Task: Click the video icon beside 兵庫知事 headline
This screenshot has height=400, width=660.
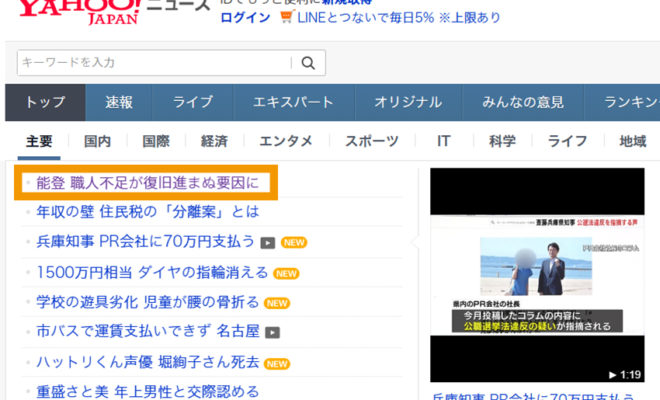Action: pyautogui.click(x=267, y=242)
